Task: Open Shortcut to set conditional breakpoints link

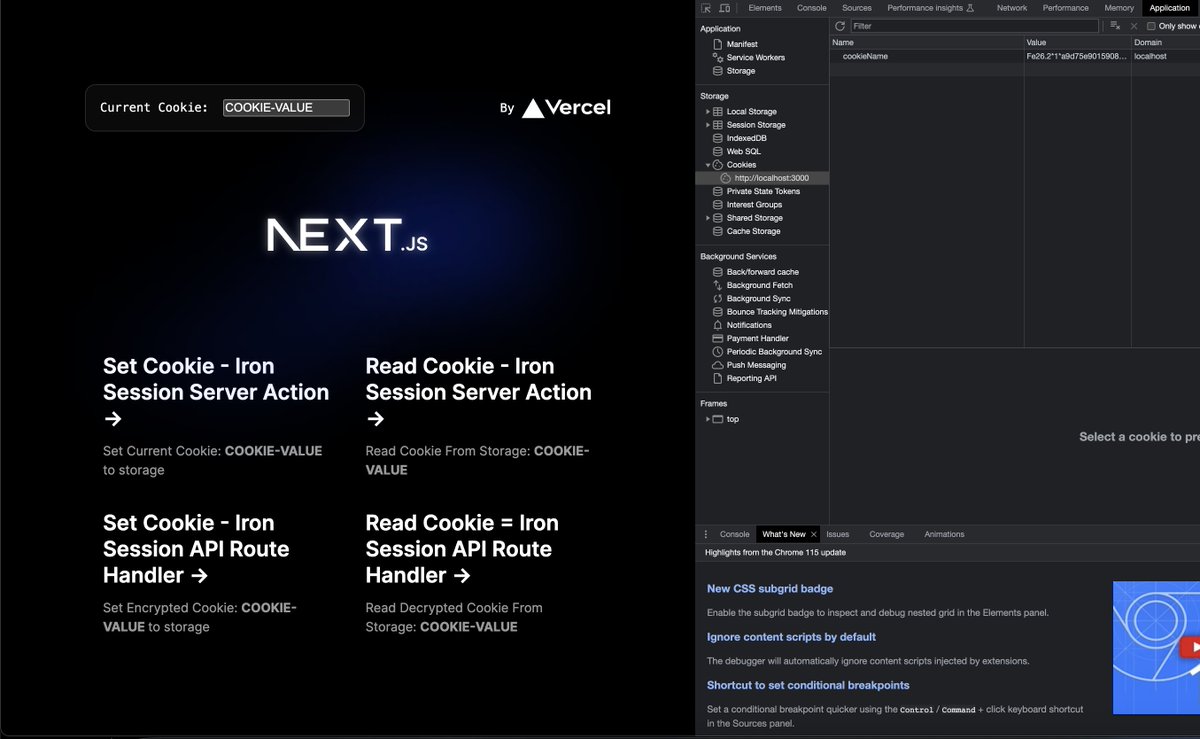Action: 808,685
